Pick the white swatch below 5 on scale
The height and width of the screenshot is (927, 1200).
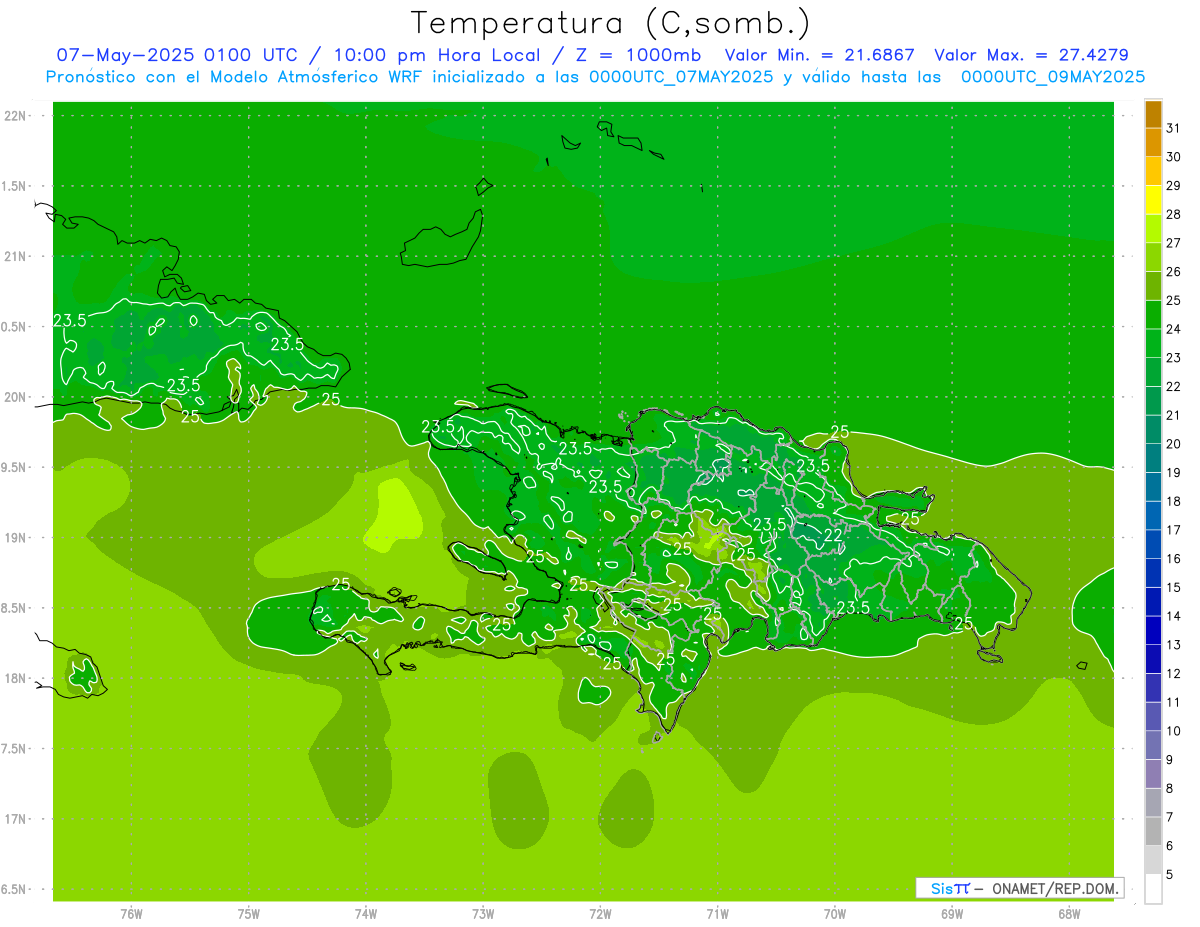click(1153, 889)
